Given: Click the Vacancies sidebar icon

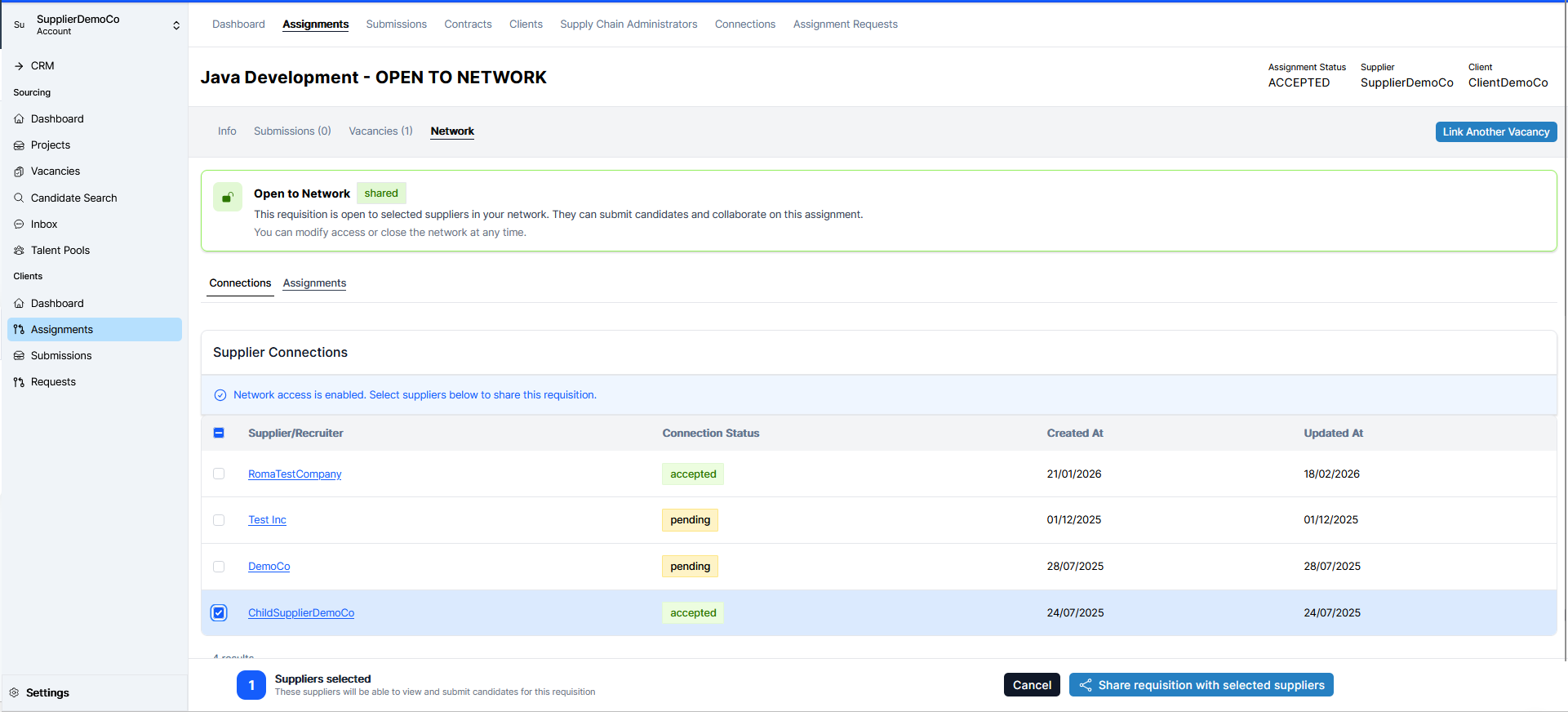Looking at the screenshot, I should (19, 171).
